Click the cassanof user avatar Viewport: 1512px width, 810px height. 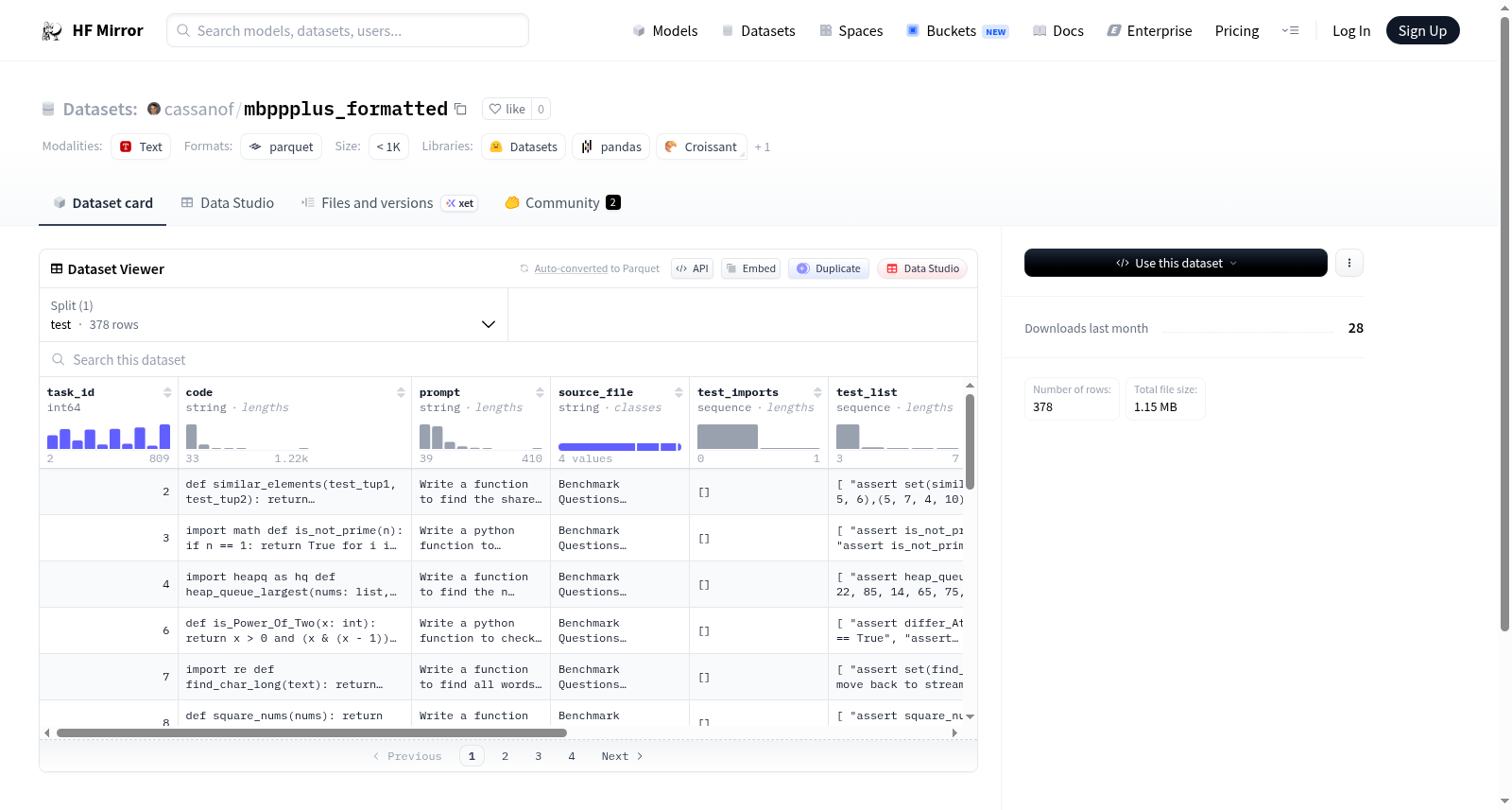pyautogui.click(x=154, y=109)
